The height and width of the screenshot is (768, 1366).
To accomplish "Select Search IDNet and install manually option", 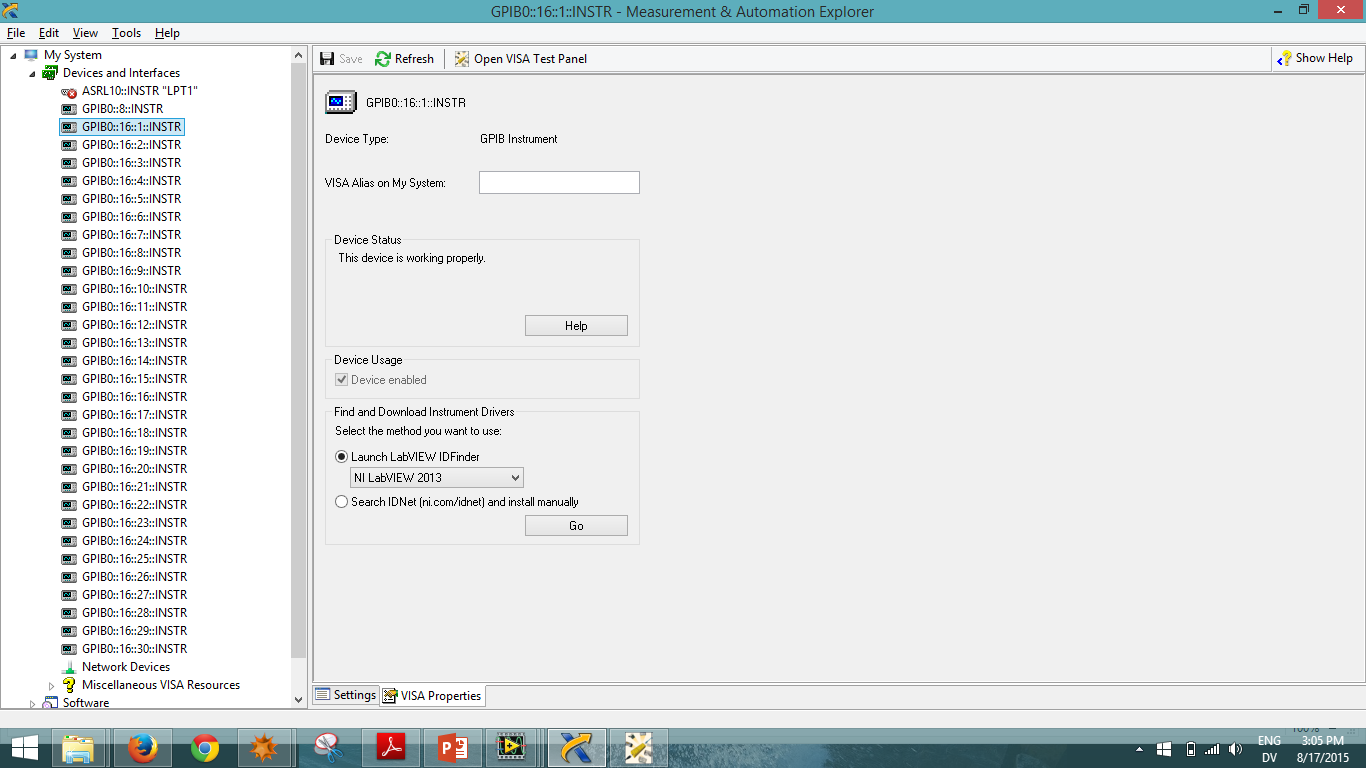I will coord(342,502).
